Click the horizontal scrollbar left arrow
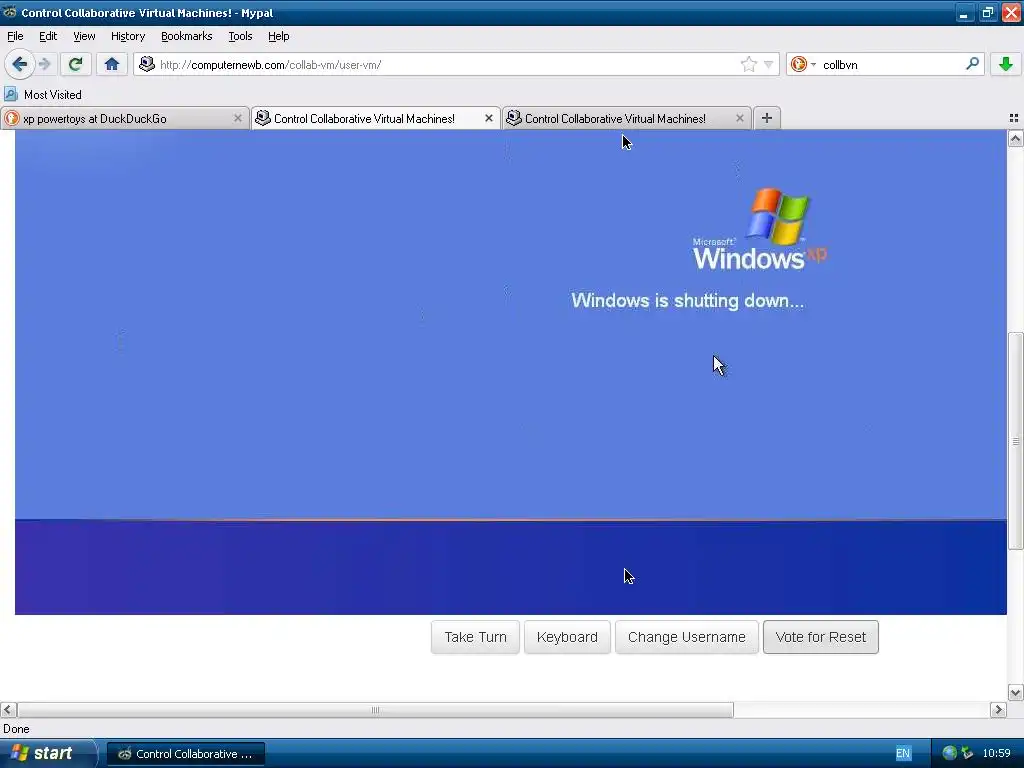1024x768 pixels. pyautogui.click(x=8, y=710)
